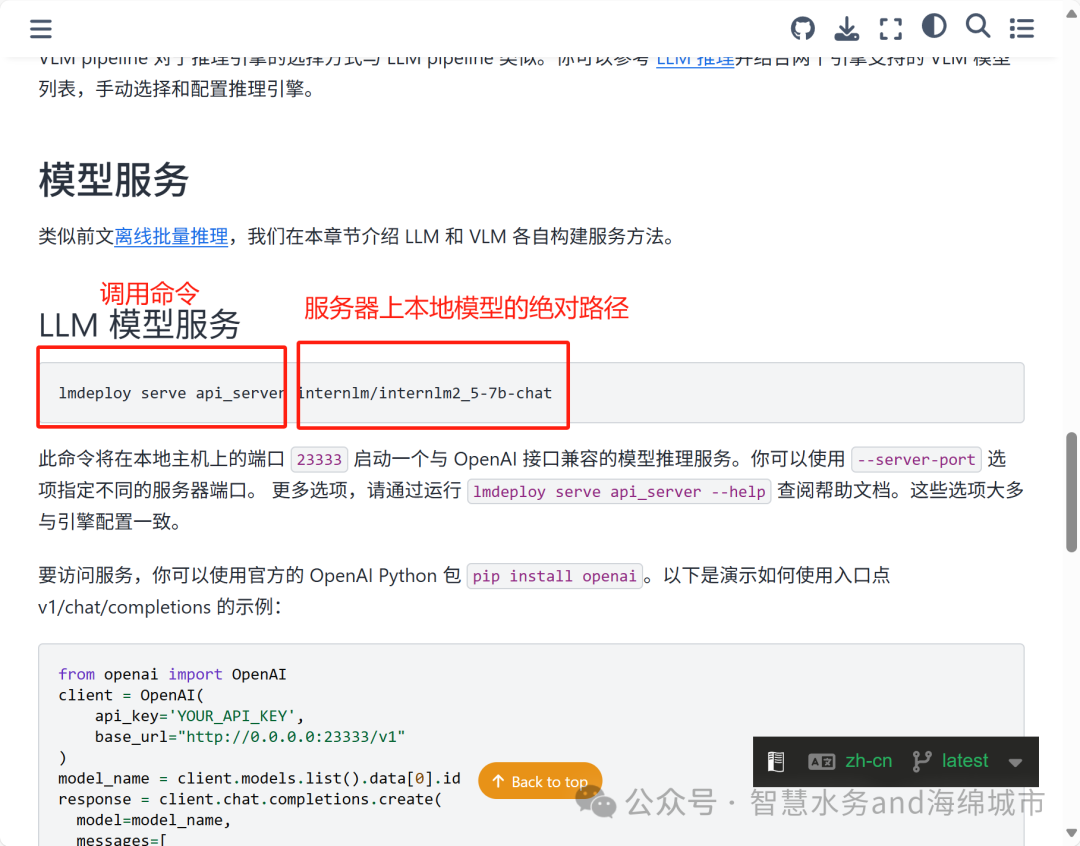
Task: Show the table of contents list icon
Action: pyautogui.click(x=1021, y=29)
